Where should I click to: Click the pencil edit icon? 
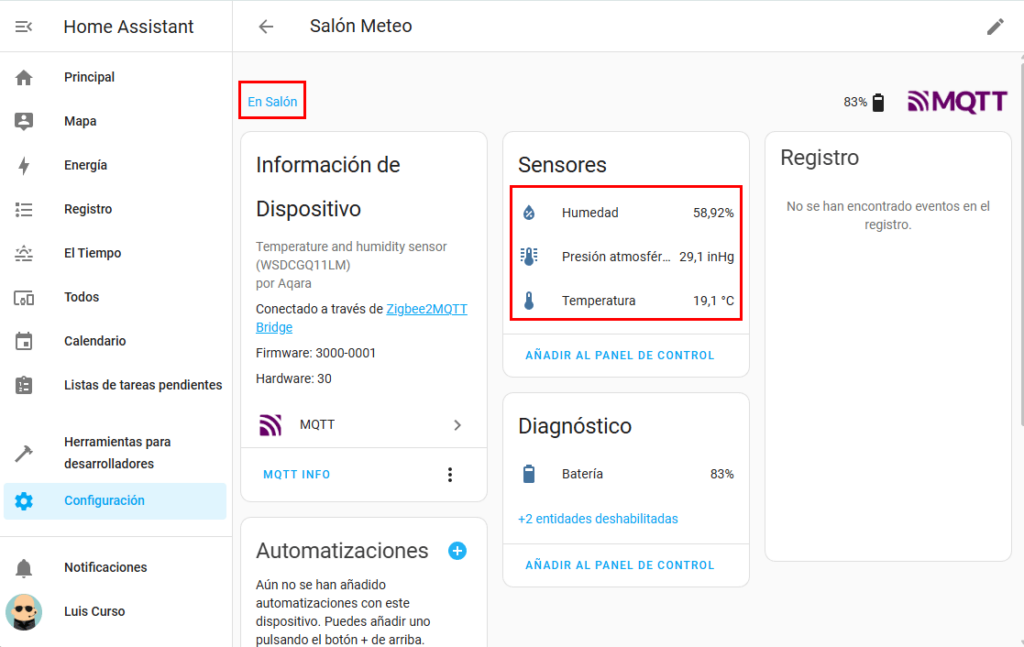tap(995, 27)
